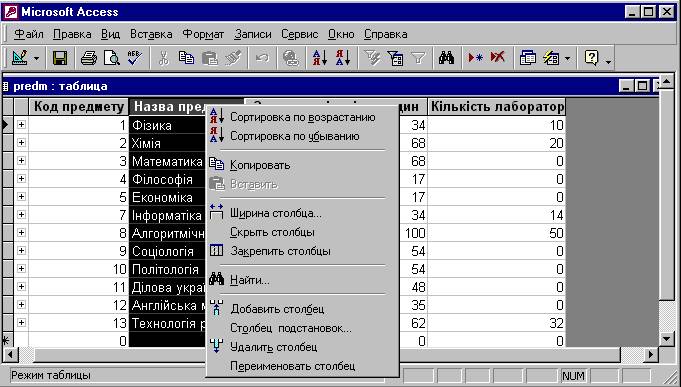Click the Database Window toolbar icon
The height and width of the screenshot is (387, 681).
[x=527, y=58]
